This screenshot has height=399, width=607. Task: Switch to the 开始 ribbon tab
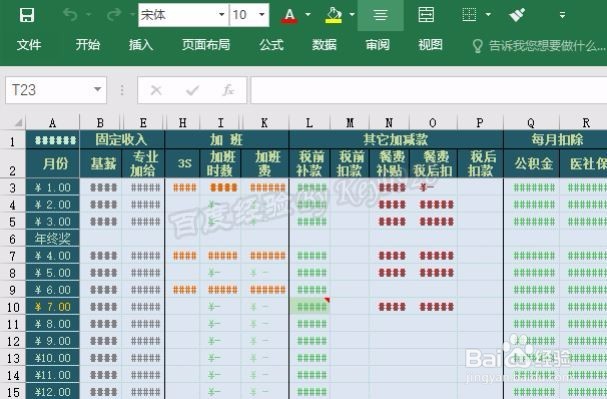87,45
